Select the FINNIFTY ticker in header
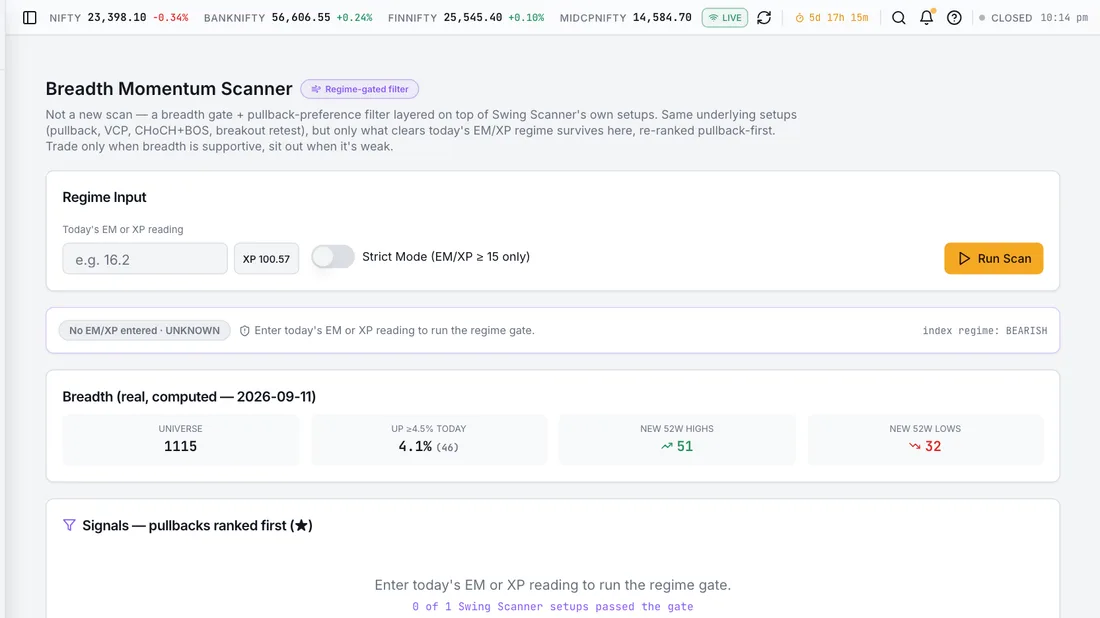Viewport: 1100px width, 618px height. click(x=466, y=18)
